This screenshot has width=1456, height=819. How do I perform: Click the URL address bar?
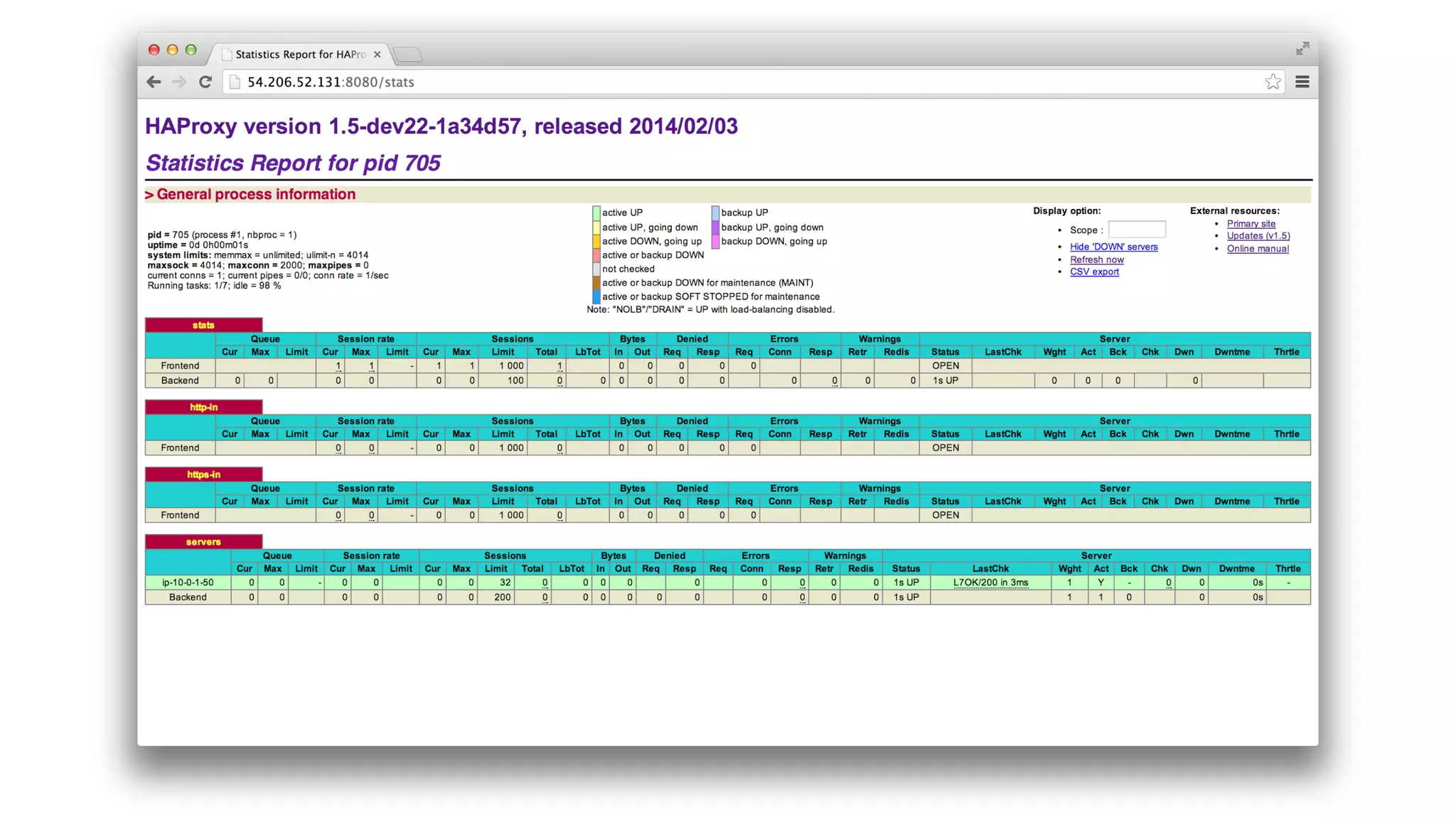point(640,82)
